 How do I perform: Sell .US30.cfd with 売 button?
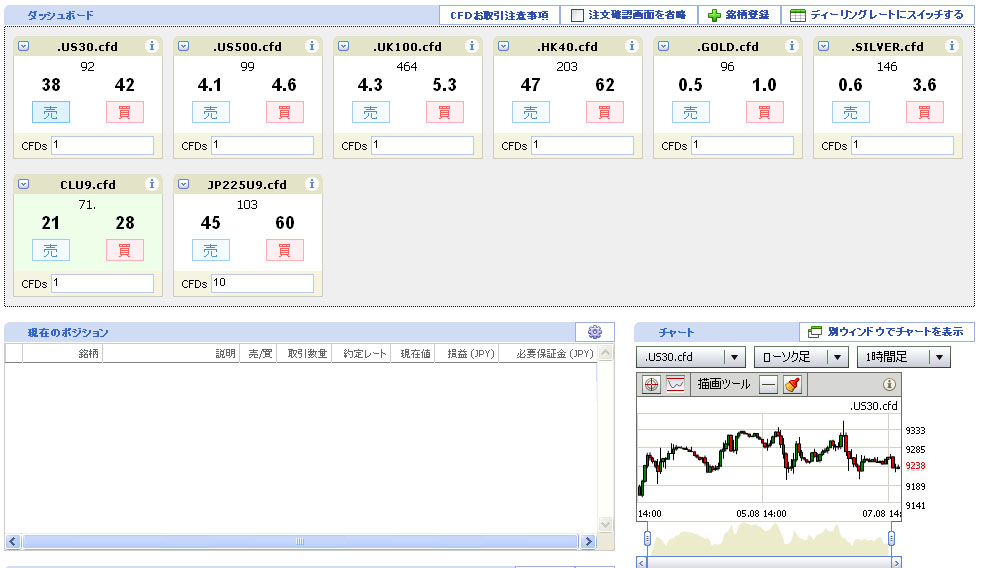pyautogui.click(x=51, y=112)
